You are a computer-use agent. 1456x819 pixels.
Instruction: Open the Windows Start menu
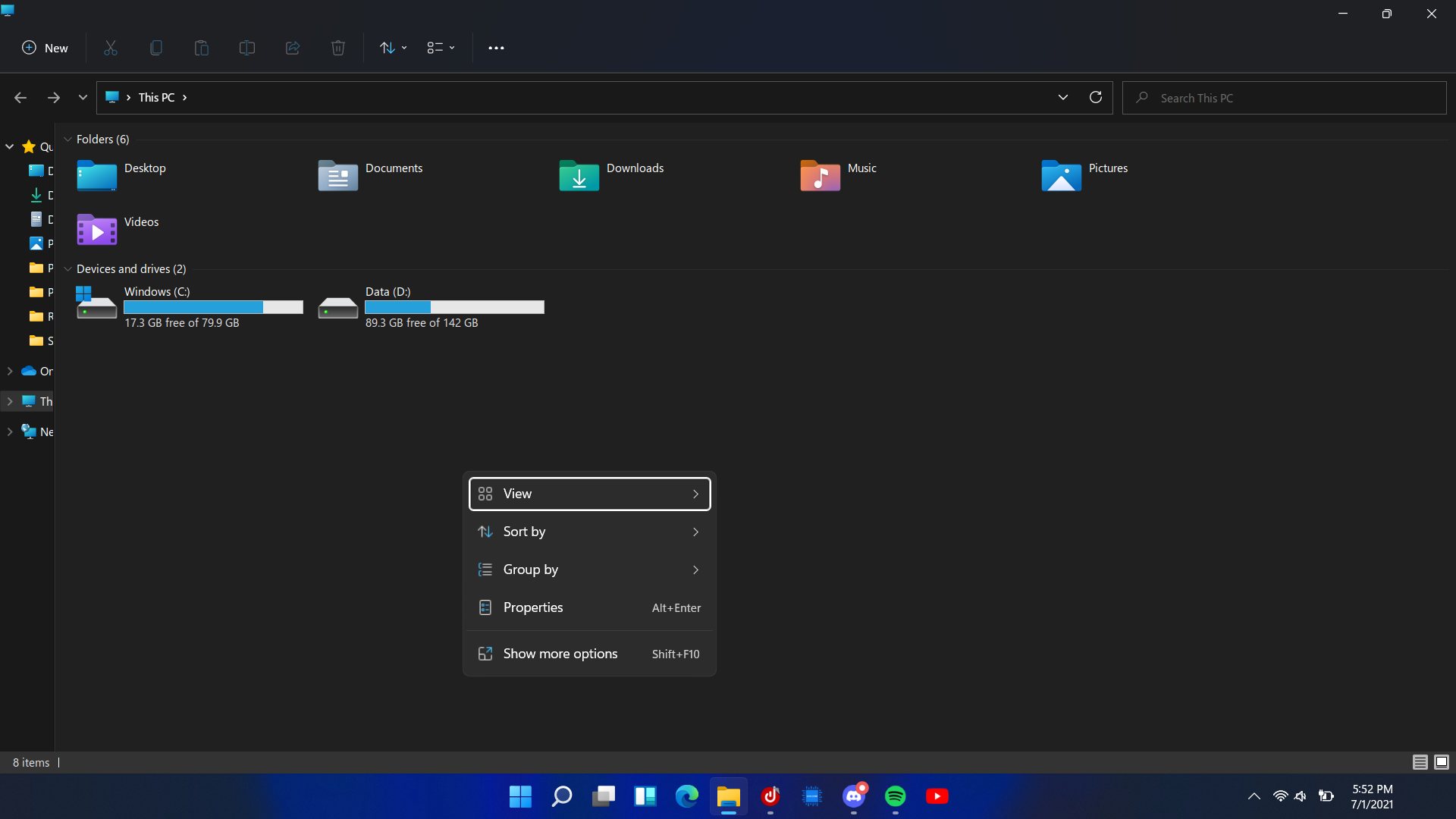[x=520, y=796]
